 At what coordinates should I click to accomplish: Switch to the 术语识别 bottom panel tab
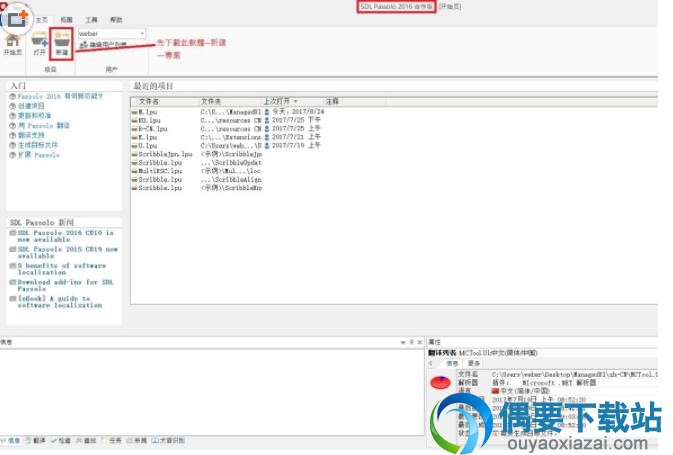(168, 440)
